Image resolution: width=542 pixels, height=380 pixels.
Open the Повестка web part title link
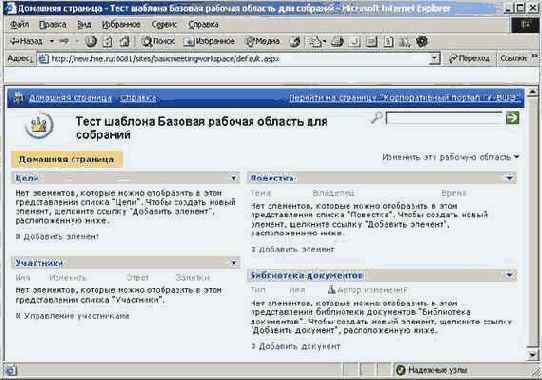(272, 178)
